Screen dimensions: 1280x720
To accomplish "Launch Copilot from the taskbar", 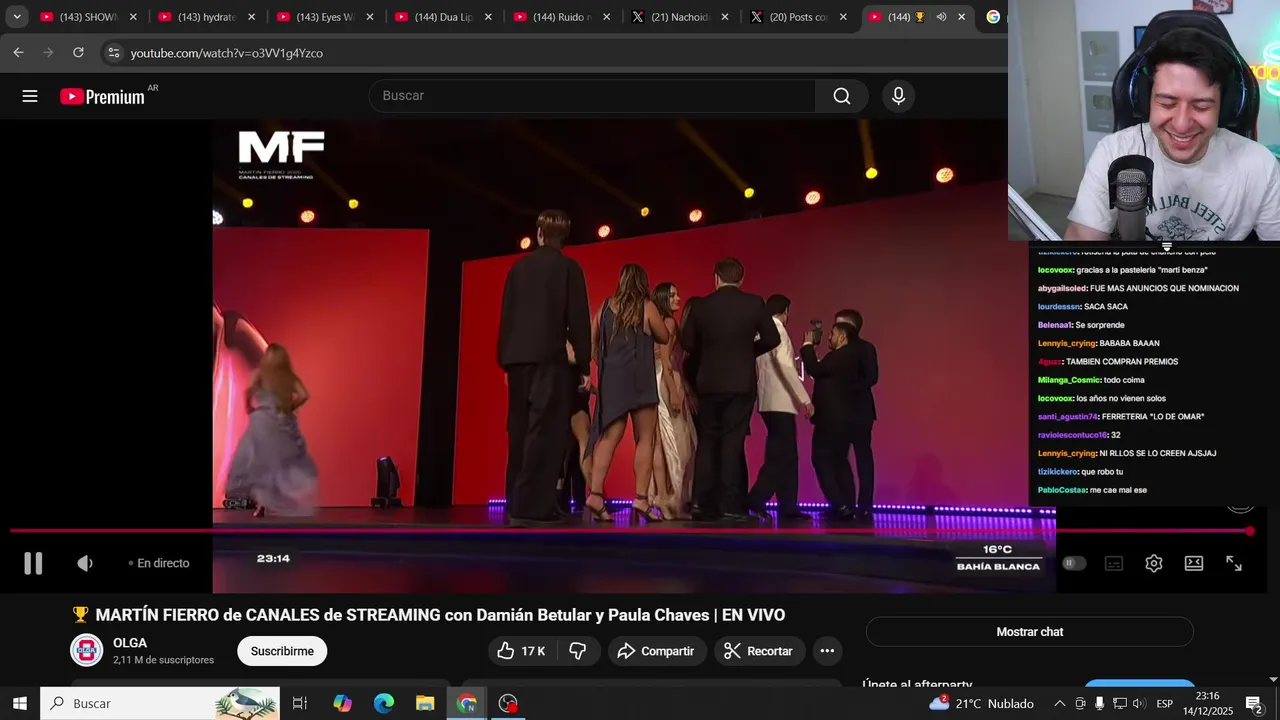I will click(342, 704).
